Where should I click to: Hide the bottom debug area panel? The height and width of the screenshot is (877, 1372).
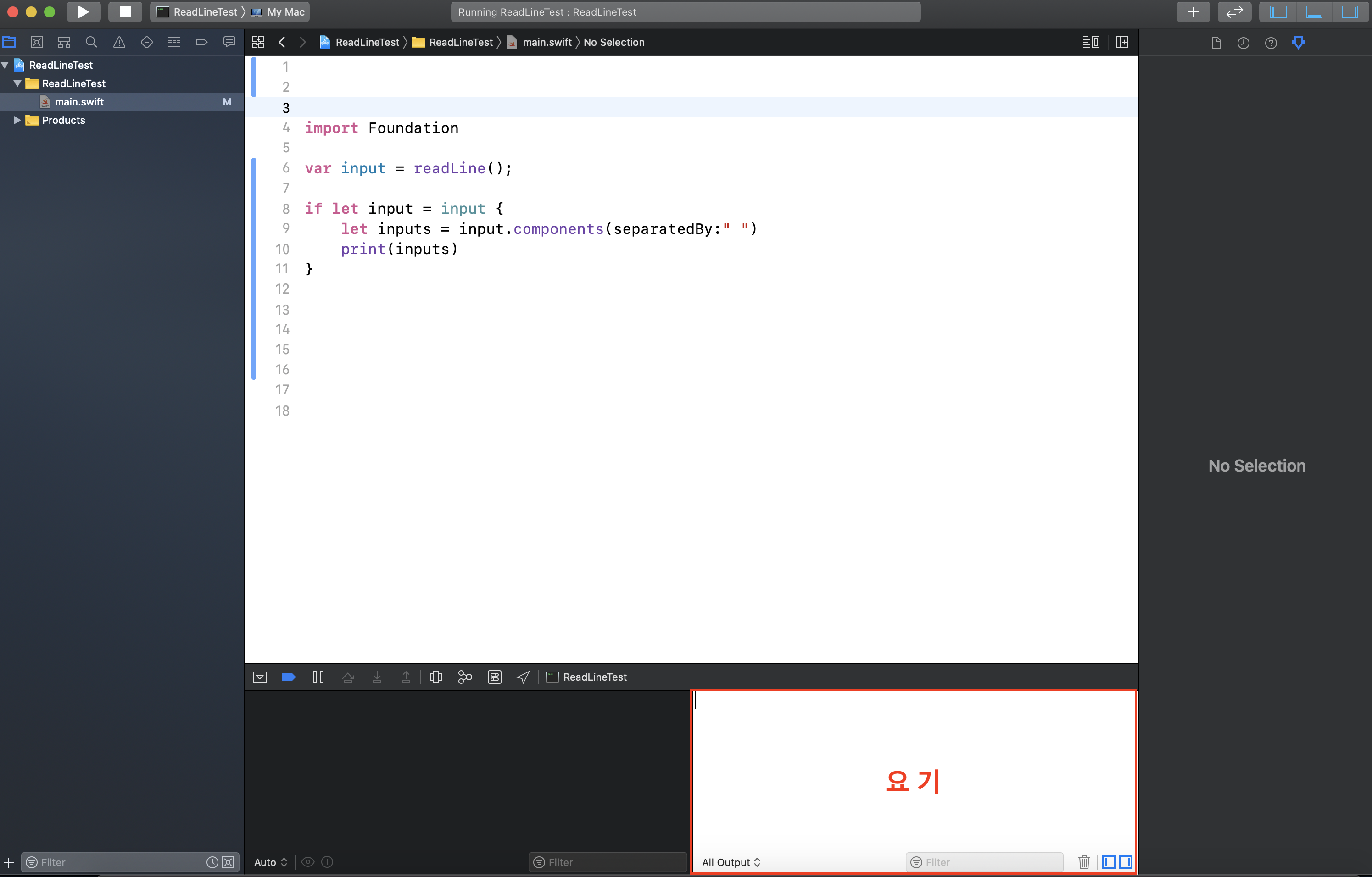pyautogui.click(x=1314, y=12)
